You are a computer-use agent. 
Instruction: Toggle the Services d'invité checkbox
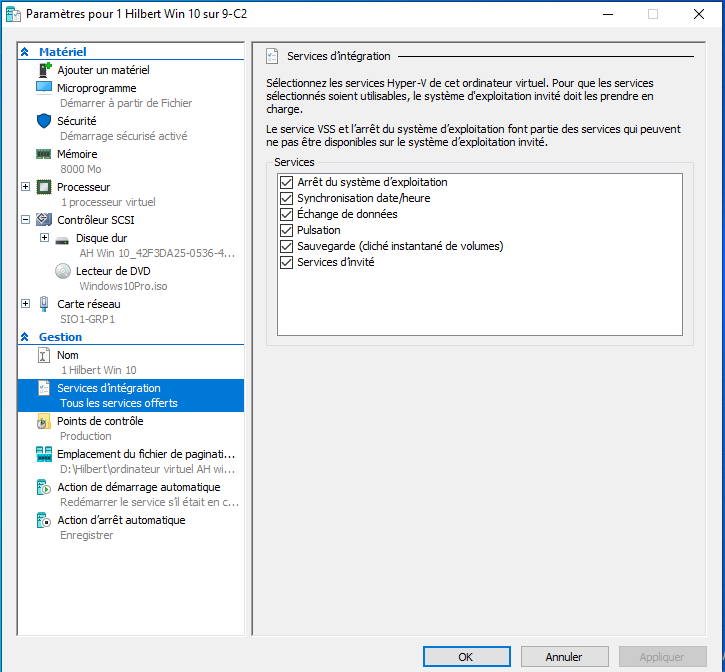(x=287, y=263)
